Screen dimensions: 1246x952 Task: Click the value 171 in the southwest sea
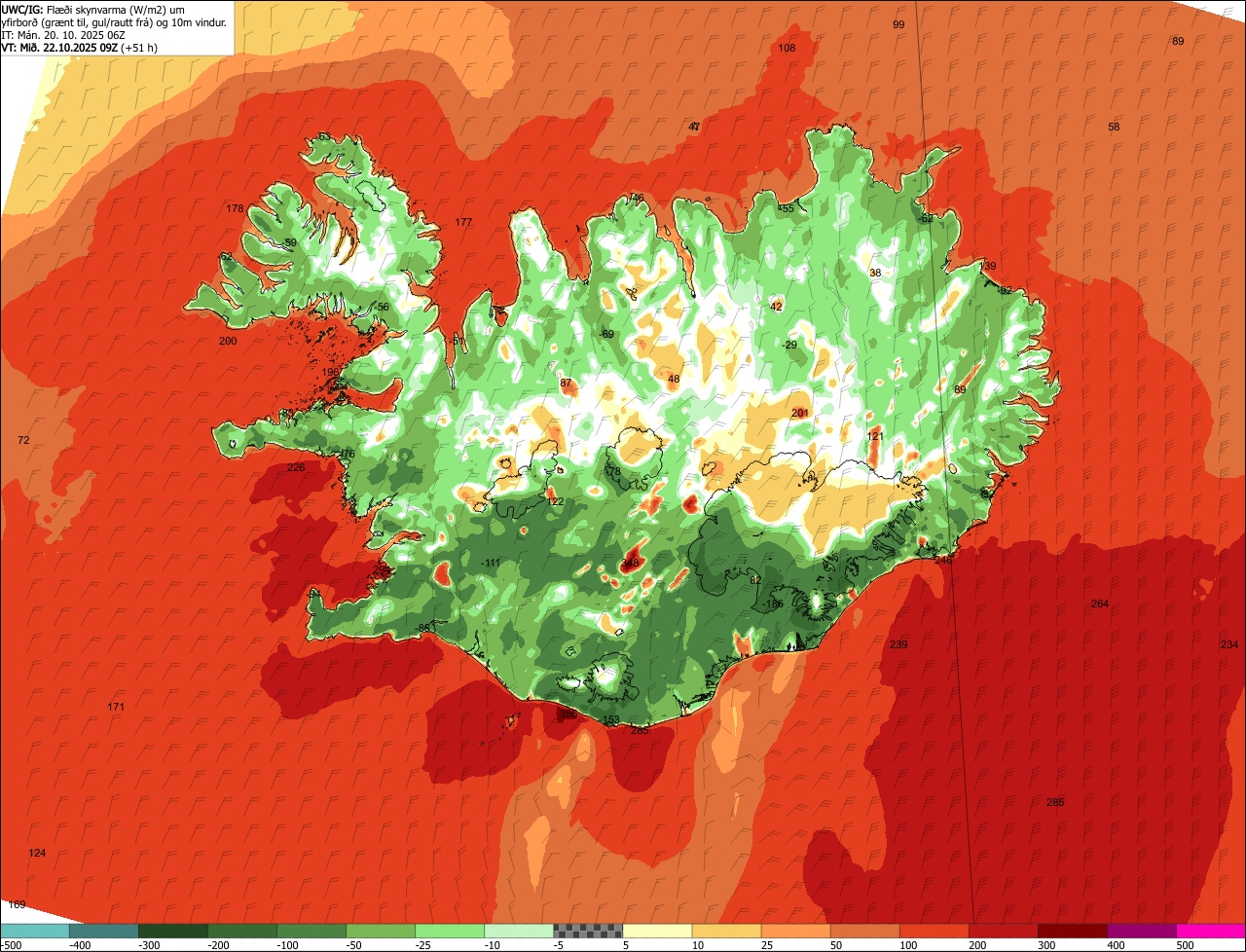[x=116, y=706]
